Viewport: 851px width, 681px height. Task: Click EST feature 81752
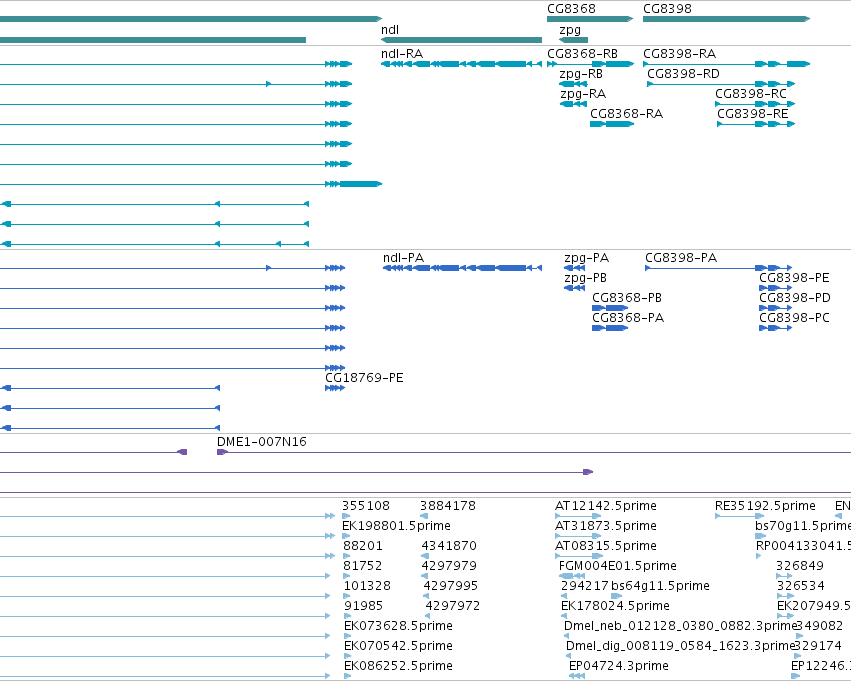[347, 576]
